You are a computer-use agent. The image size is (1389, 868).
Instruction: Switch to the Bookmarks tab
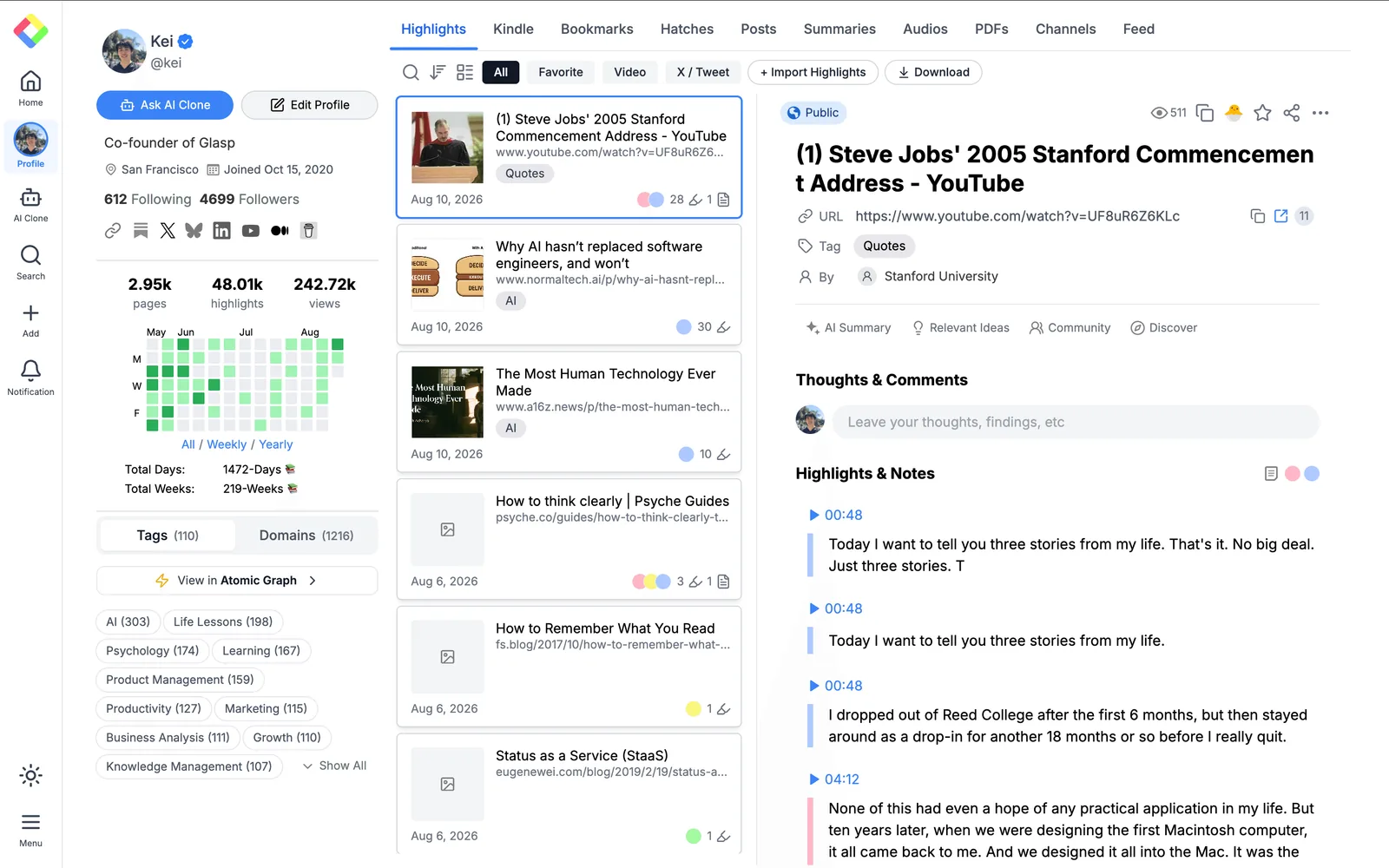tap(597, 29)
